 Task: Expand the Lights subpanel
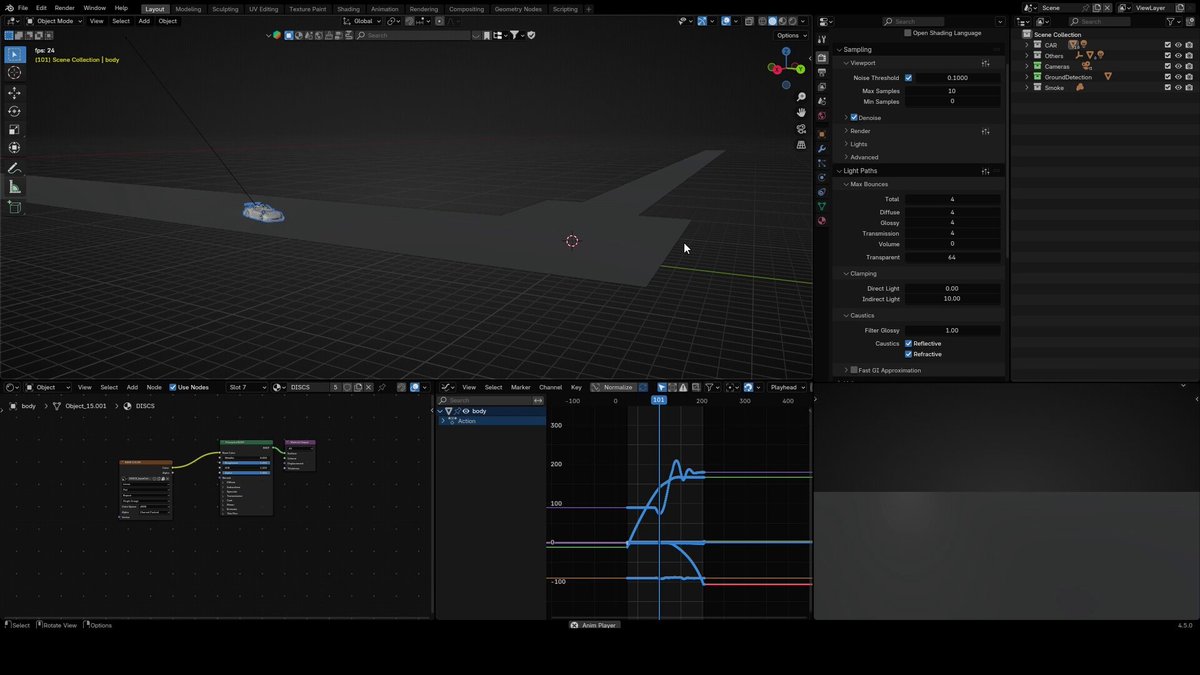[x=846, y=144]
